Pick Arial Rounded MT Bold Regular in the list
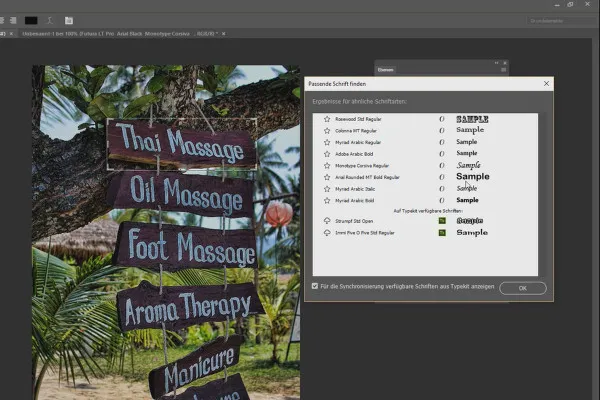Viewport: 600px width, 400px height. [x=367, y=177]
